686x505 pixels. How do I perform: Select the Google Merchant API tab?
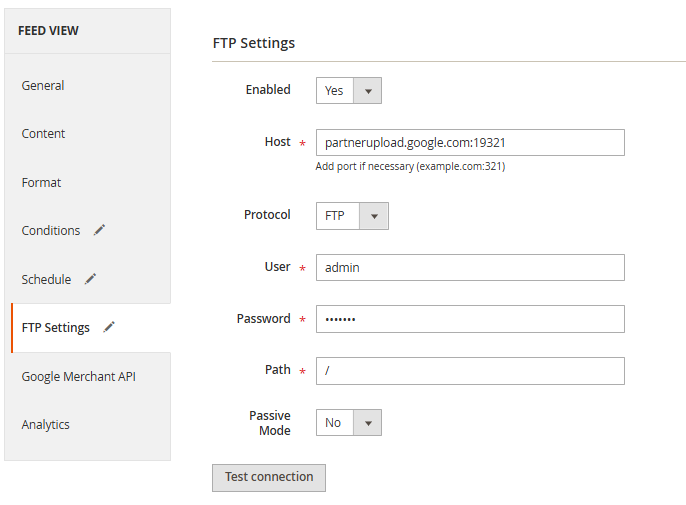click(x=79, y=376)
